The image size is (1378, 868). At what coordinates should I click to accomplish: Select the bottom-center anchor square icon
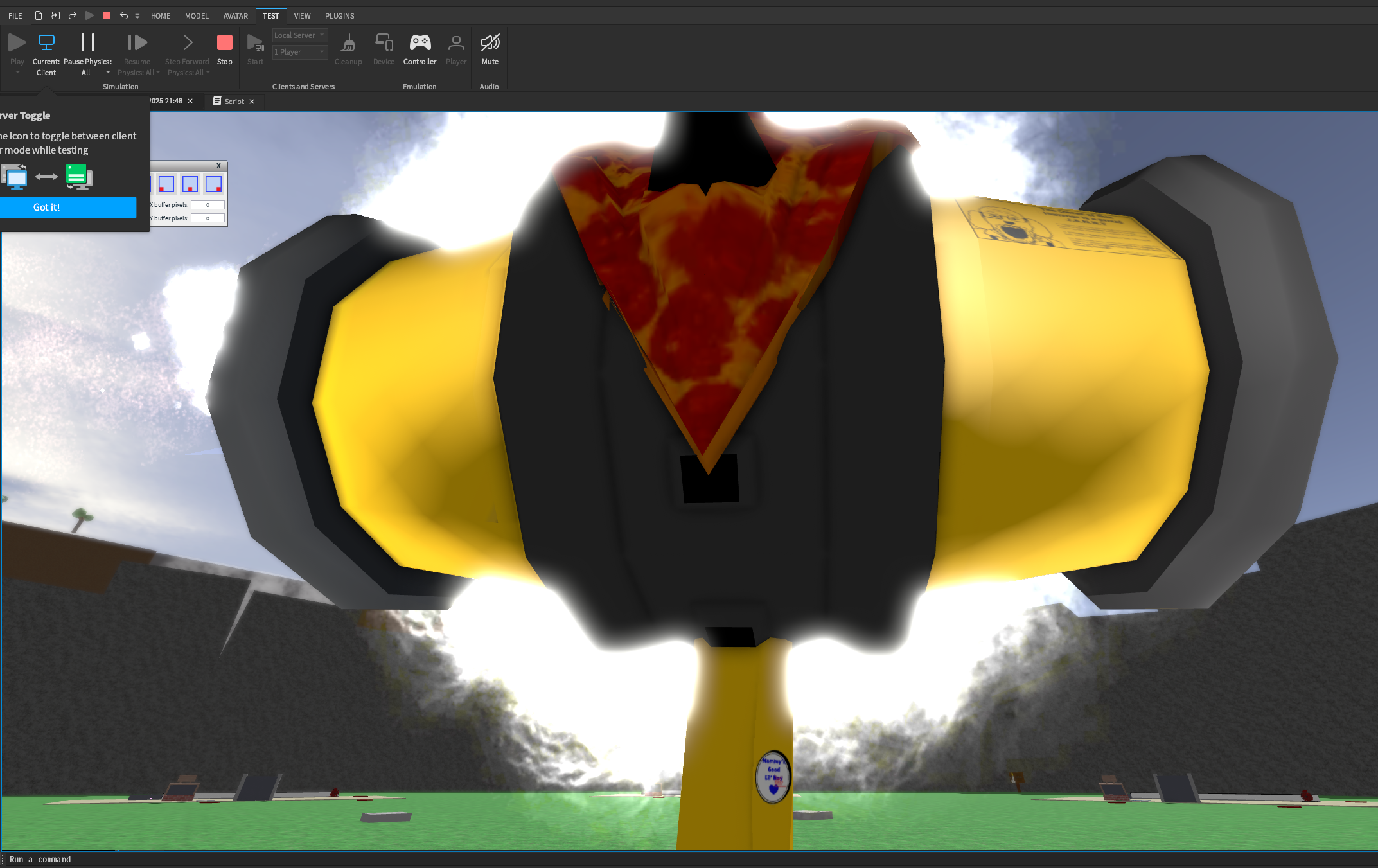click(190, 184)
